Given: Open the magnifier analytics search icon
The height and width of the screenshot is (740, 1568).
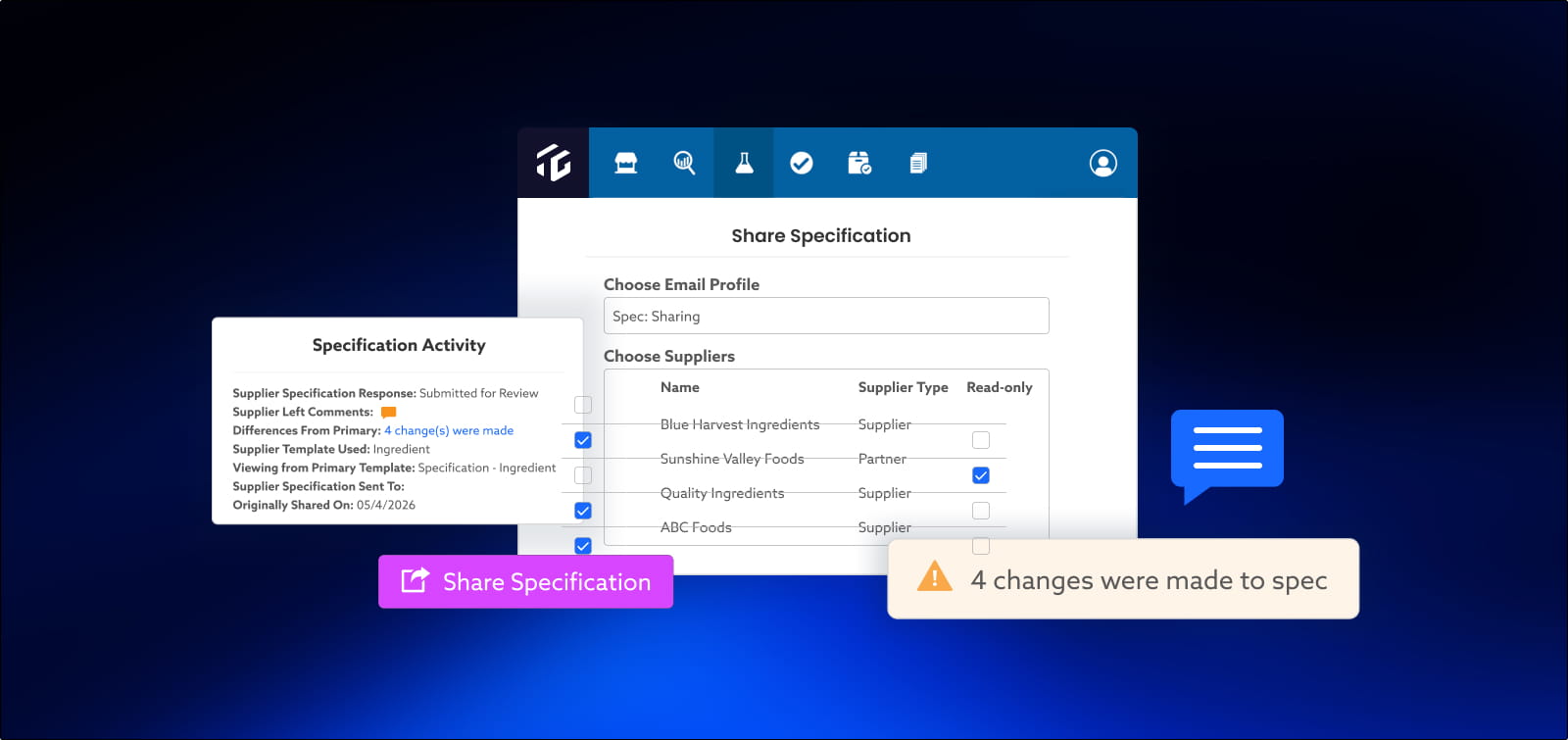Looking at the screenshot, I should point(684,163).
